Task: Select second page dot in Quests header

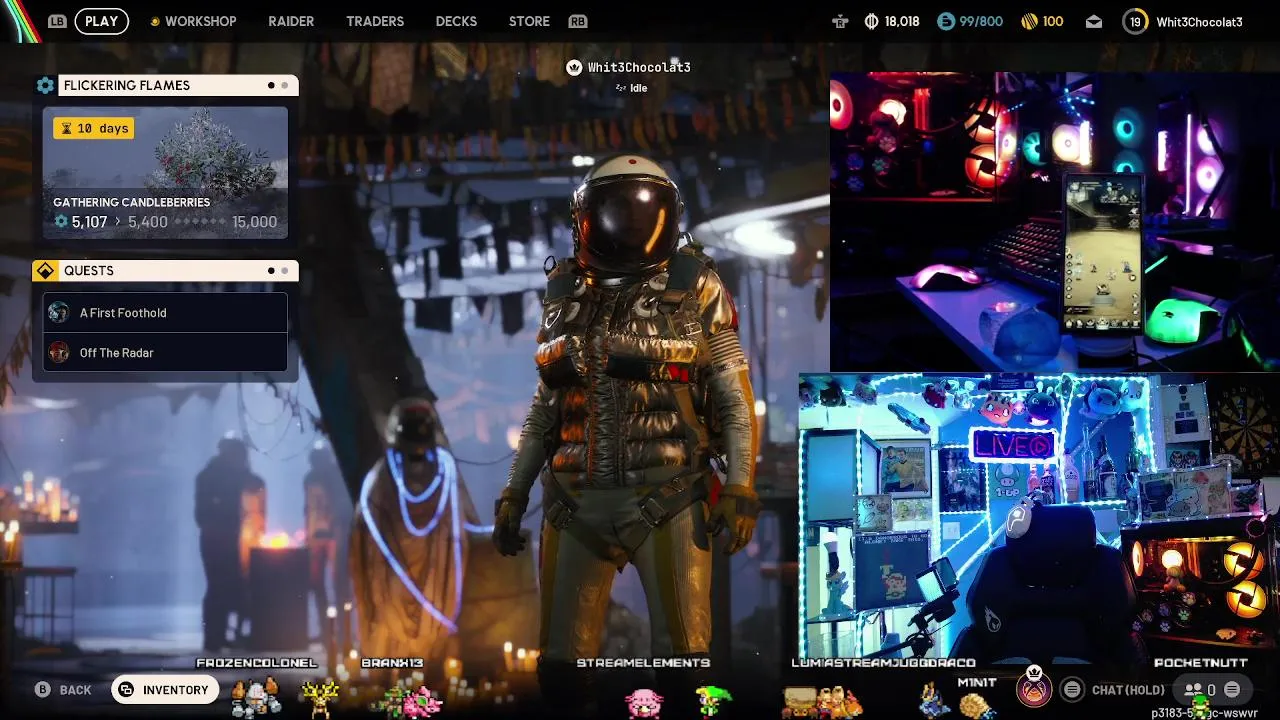Action: click(x=285, y=271)
